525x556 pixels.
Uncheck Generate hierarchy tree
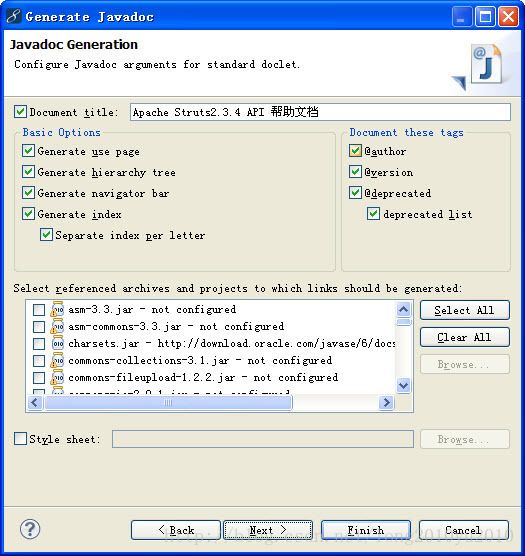coord(28,172)
